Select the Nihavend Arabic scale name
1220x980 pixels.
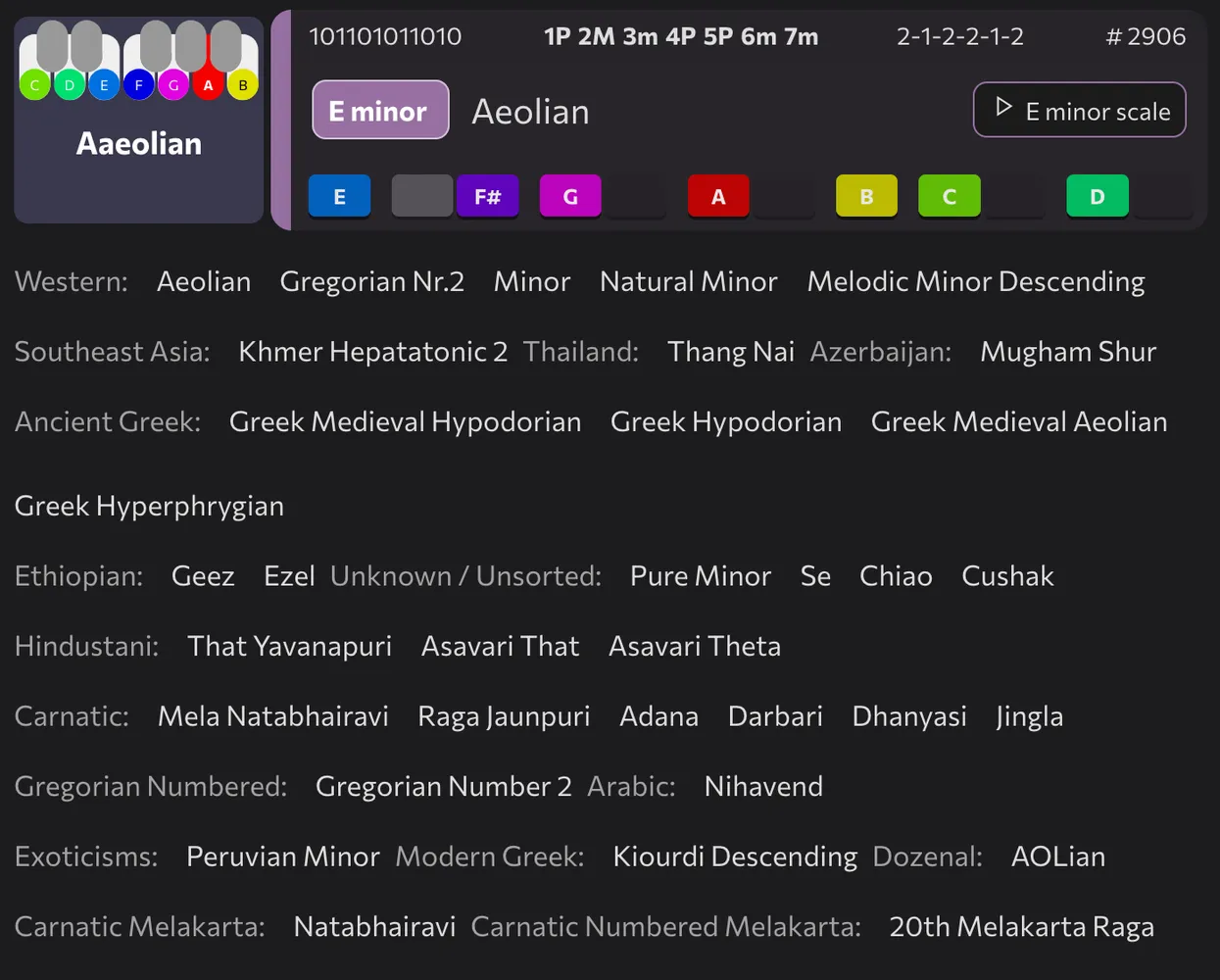click(x=763, y=787)
